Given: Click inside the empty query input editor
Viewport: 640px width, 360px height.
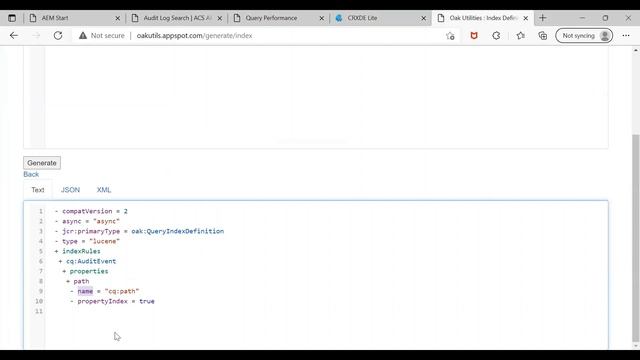Looking at the screenshot, I should tap(326, 97).
